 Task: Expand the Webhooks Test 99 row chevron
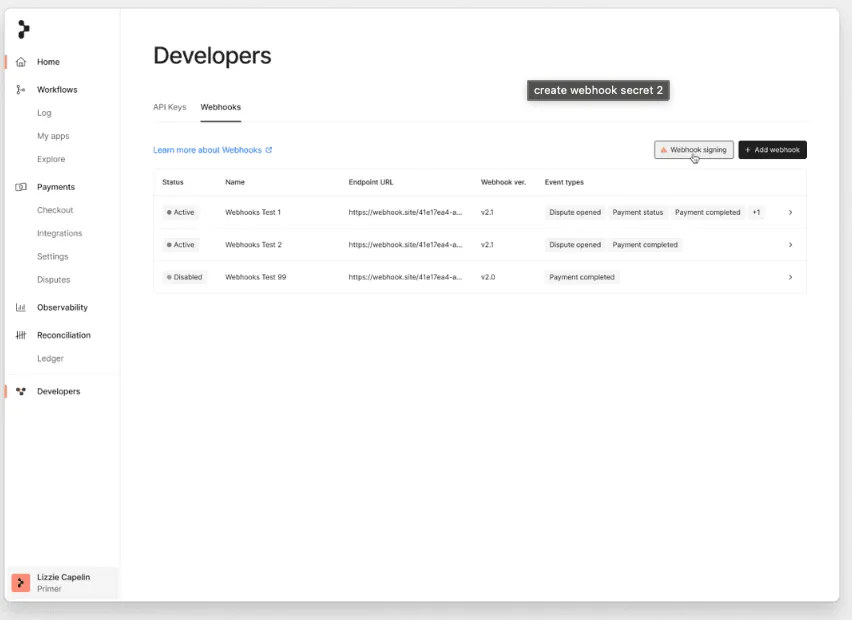click(x=791, y=277)
